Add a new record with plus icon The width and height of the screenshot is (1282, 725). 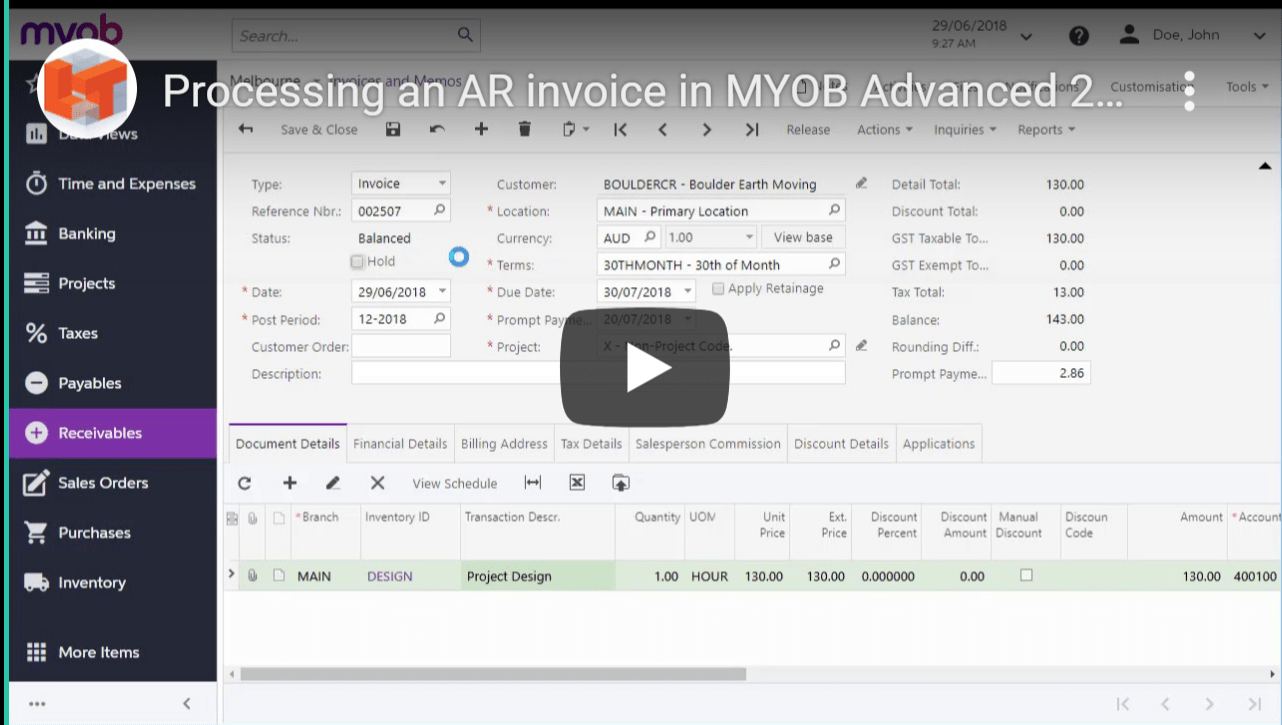pyautogui.click(x=481, y=129)
